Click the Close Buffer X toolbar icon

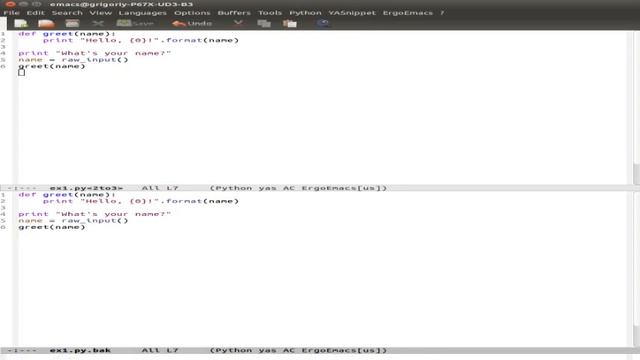click(x=98, y=24)
